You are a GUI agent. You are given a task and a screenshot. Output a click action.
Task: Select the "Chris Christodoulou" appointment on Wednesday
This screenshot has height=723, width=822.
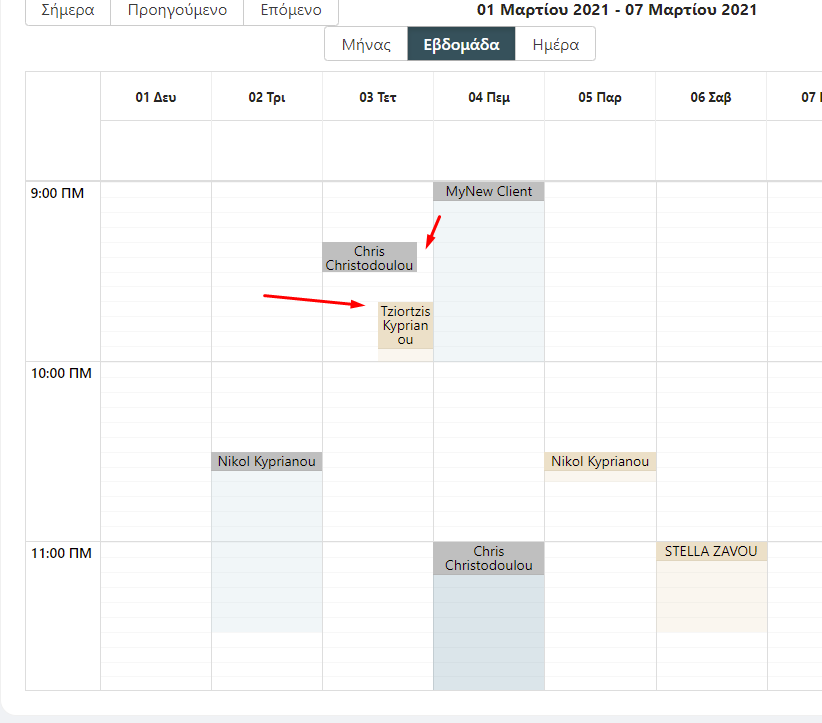click(369, 258)
